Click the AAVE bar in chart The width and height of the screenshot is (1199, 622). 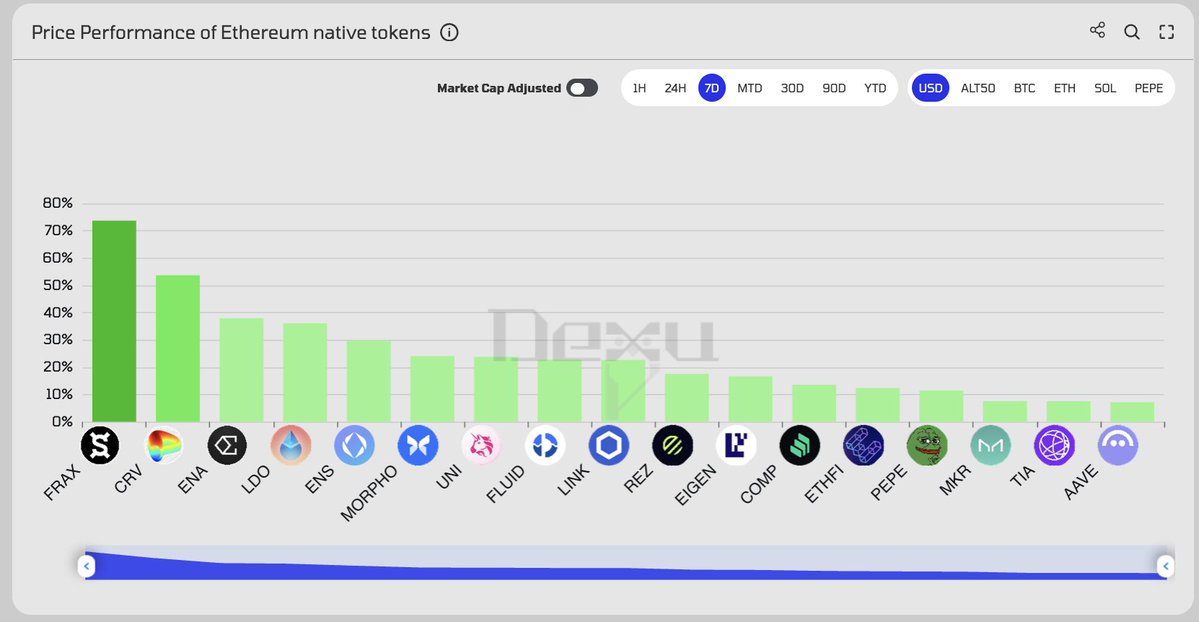click(x=1132, y=412)
